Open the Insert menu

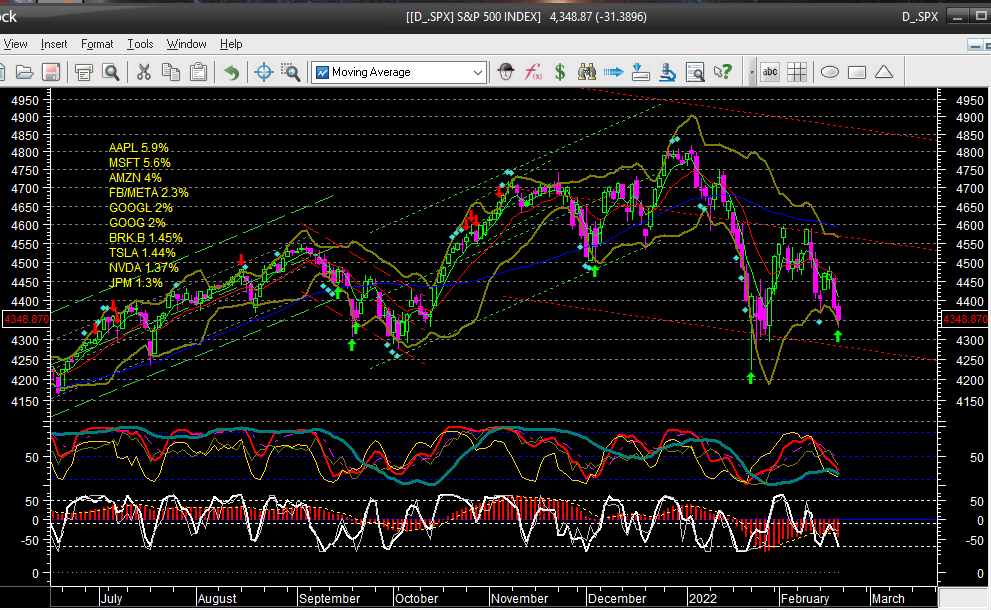click(x=54, y=44)
